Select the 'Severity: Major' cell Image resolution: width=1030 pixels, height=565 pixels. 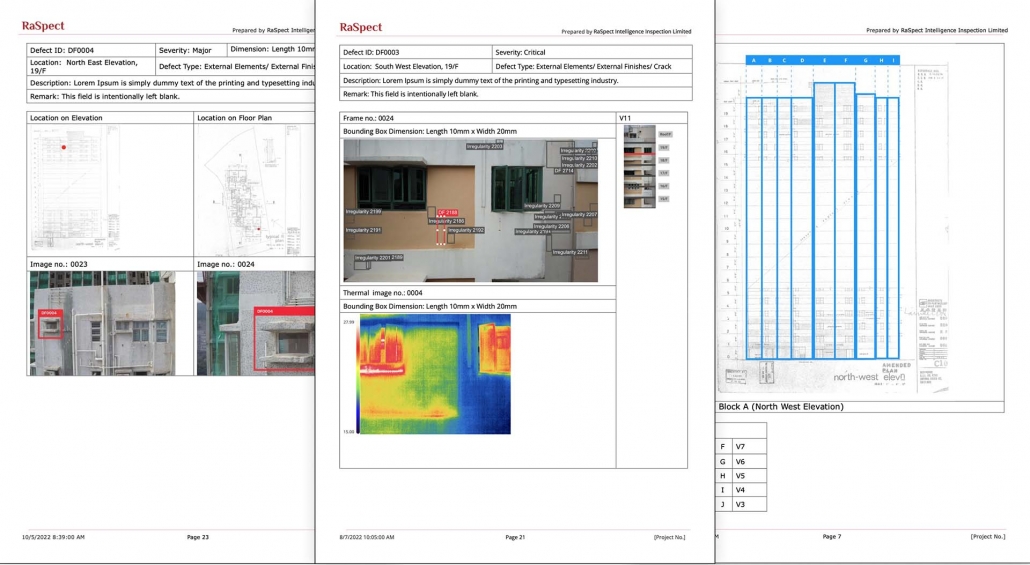[x=191, y=50]
